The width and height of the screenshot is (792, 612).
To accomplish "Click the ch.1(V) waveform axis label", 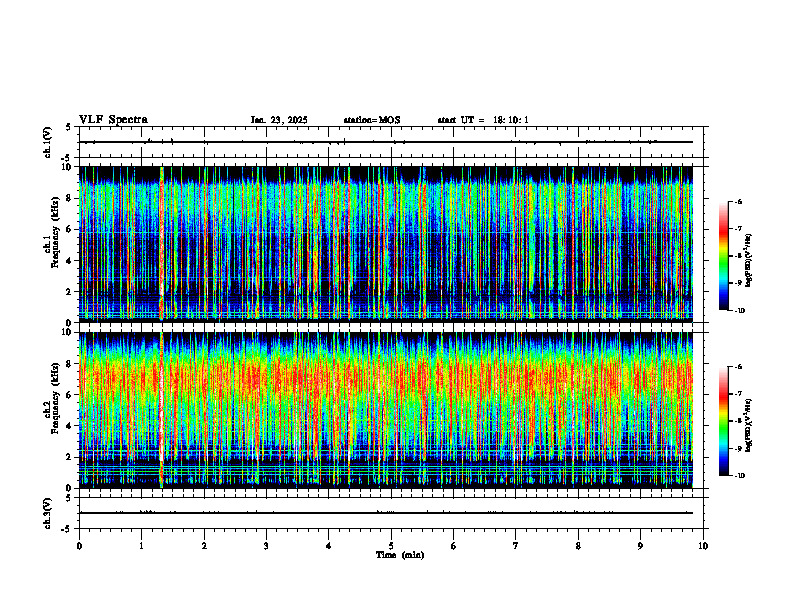I will [x=47, y=142].
